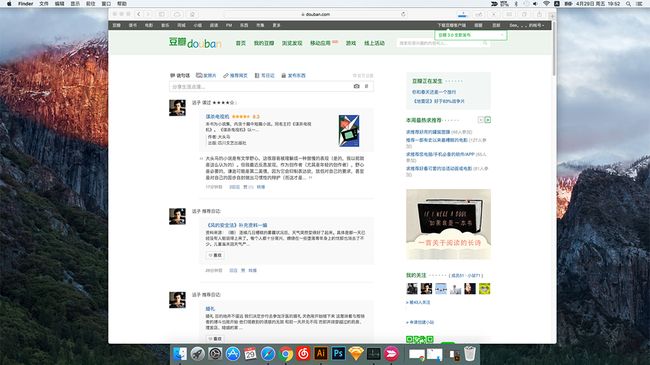Open the 《风的安全法》补充资料一编 diary link
Viewport: 650px width, 365px height.
[x=236, y=225]
